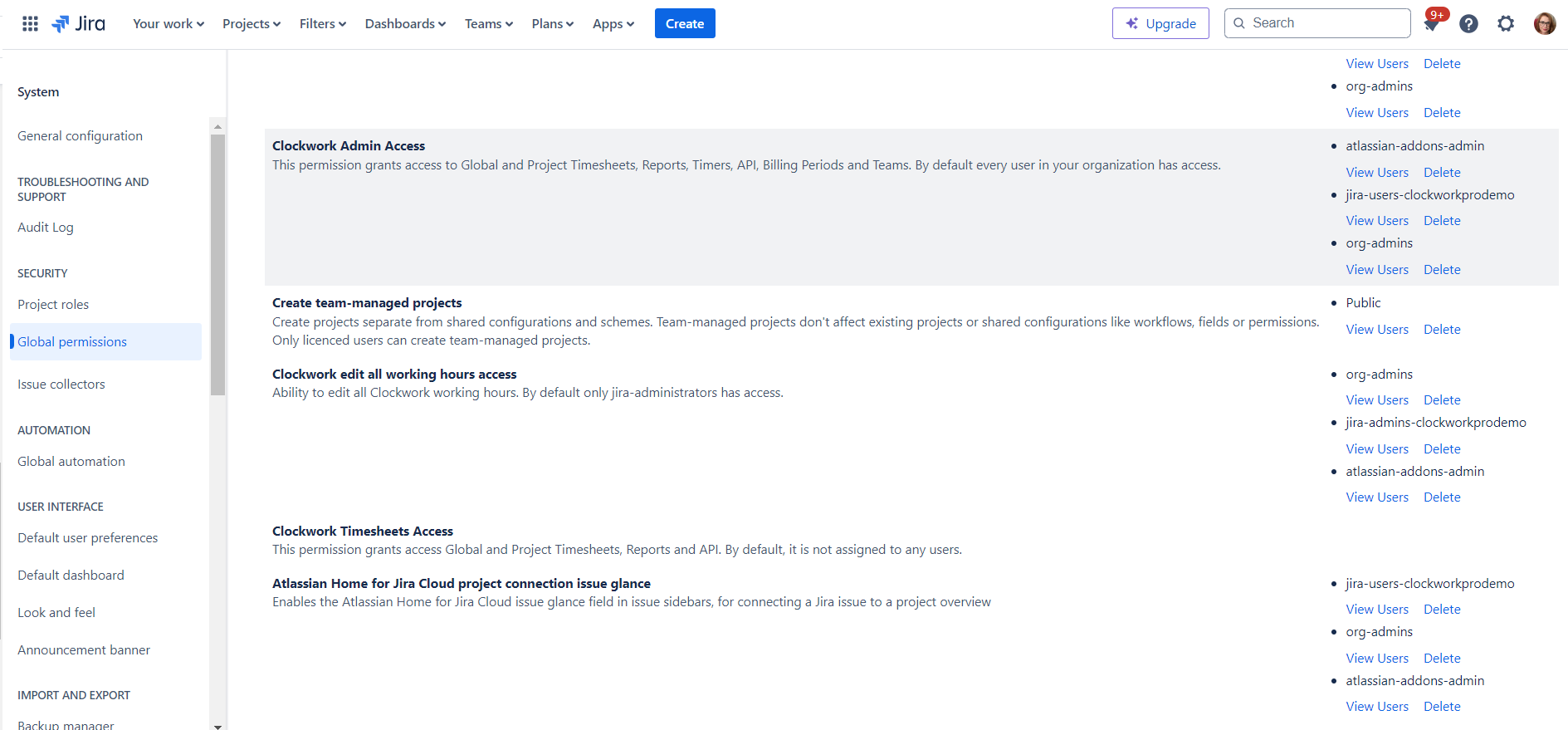The image size is (1568, 730).
Task: Expand the Projects dropdown menu
Action: [x=251, y=23]
